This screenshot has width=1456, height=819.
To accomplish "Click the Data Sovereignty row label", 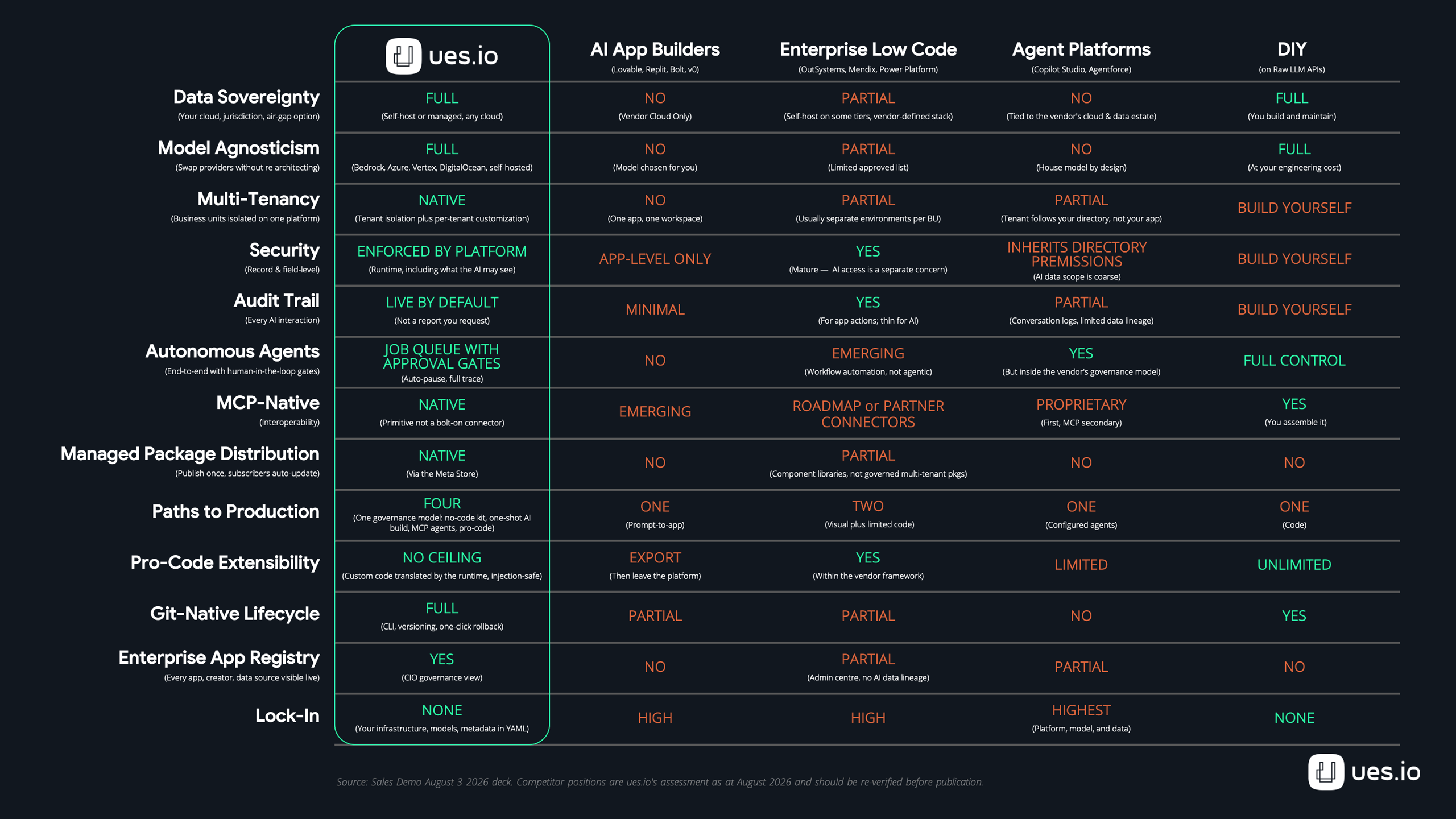I will (x=246, y=97).
